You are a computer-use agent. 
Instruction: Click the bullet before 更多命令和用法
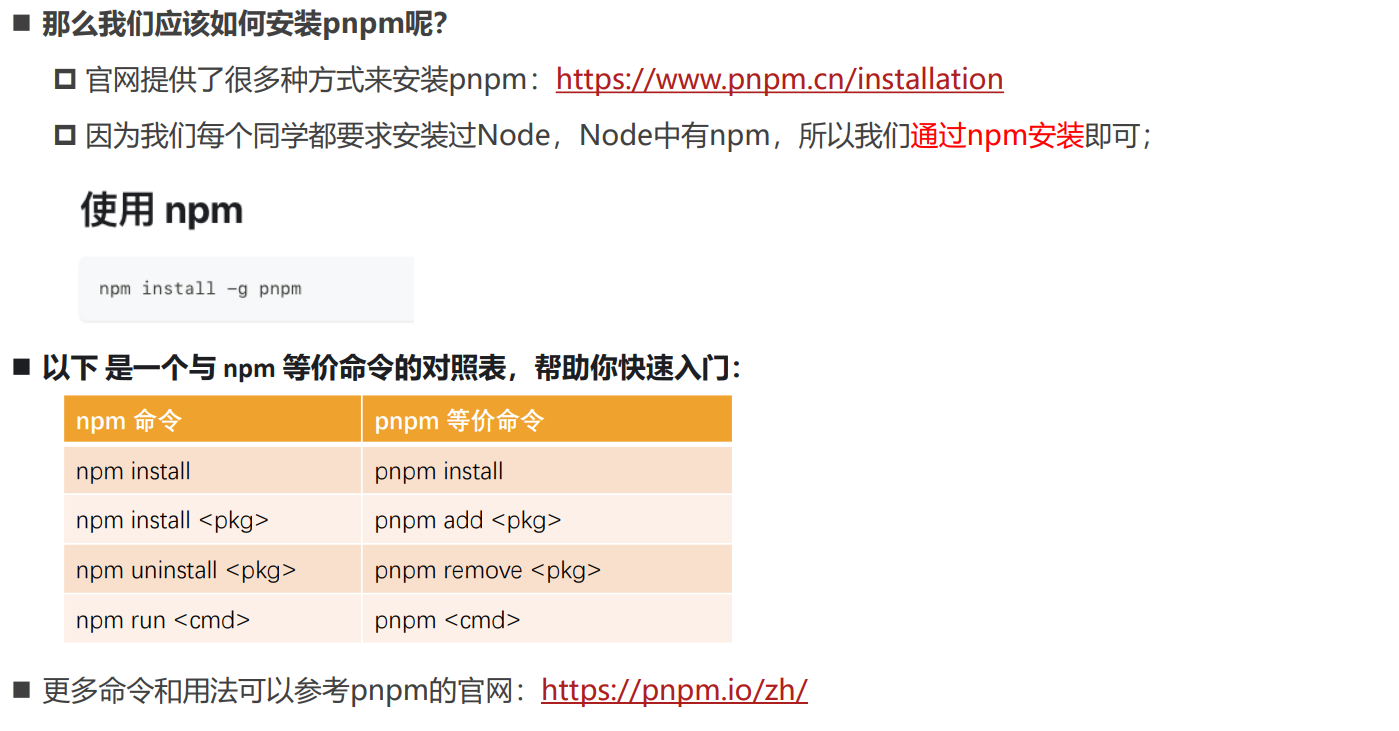click(x=22, y=689)
